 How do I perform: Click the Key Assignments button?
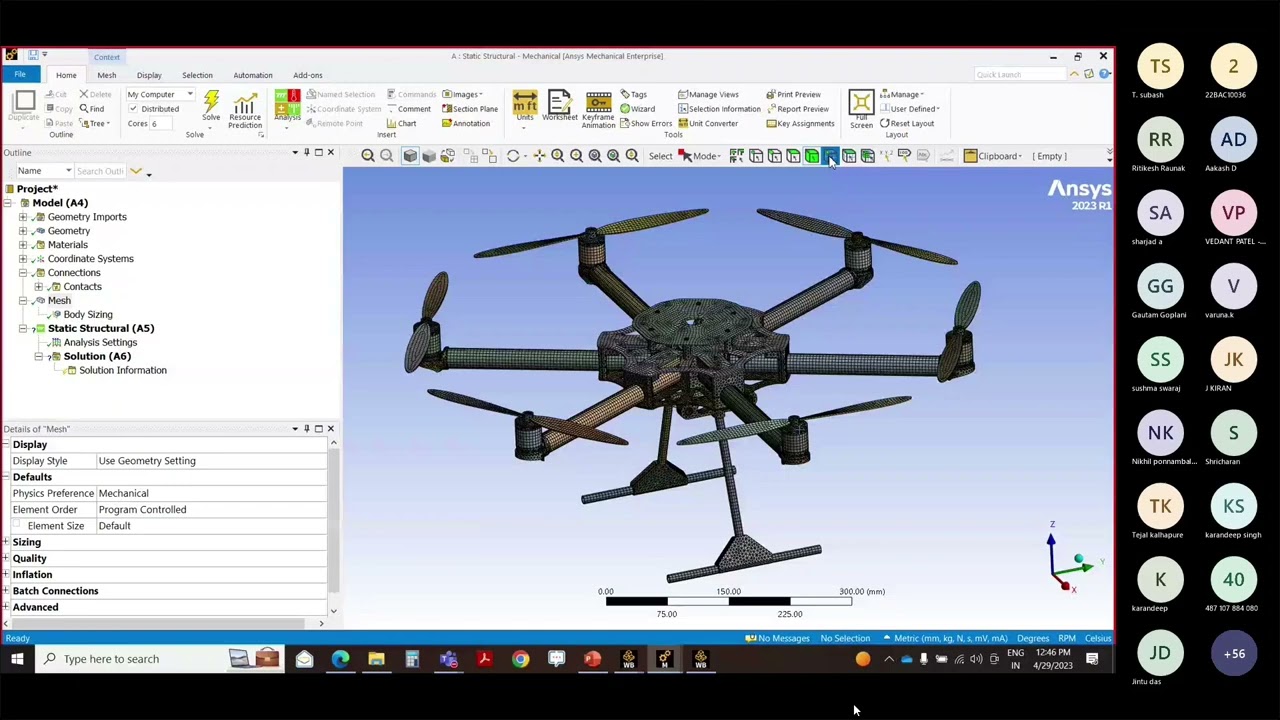(x=800, y=124)
